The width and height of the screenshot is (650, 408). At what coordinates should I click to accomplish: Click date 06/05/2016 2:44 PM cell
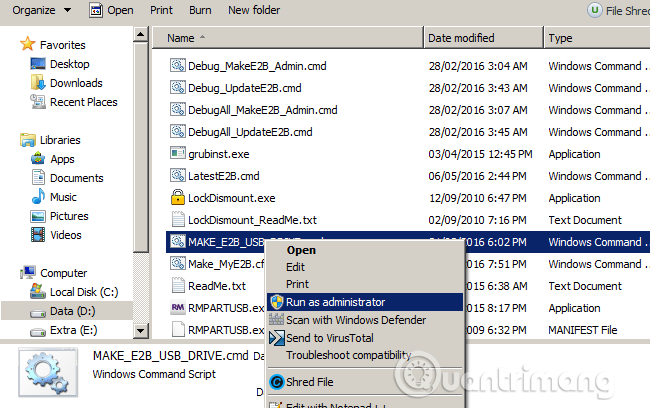click(477, 176)
